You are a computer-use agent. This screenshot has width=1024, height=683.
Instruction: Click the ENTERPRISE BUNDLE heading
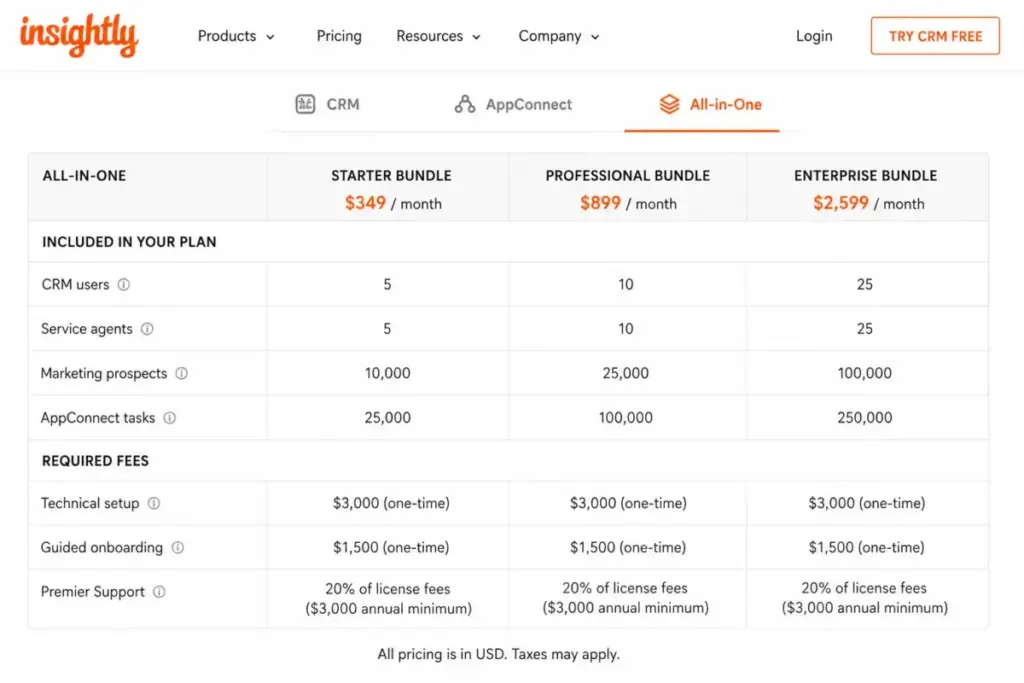[865, 176]
